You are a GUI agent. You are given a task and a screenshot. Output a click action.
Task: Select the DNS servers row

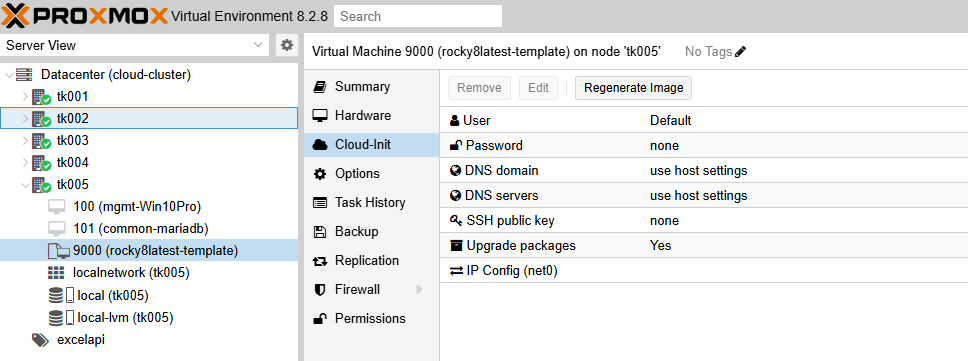click(x=704, y=196)
